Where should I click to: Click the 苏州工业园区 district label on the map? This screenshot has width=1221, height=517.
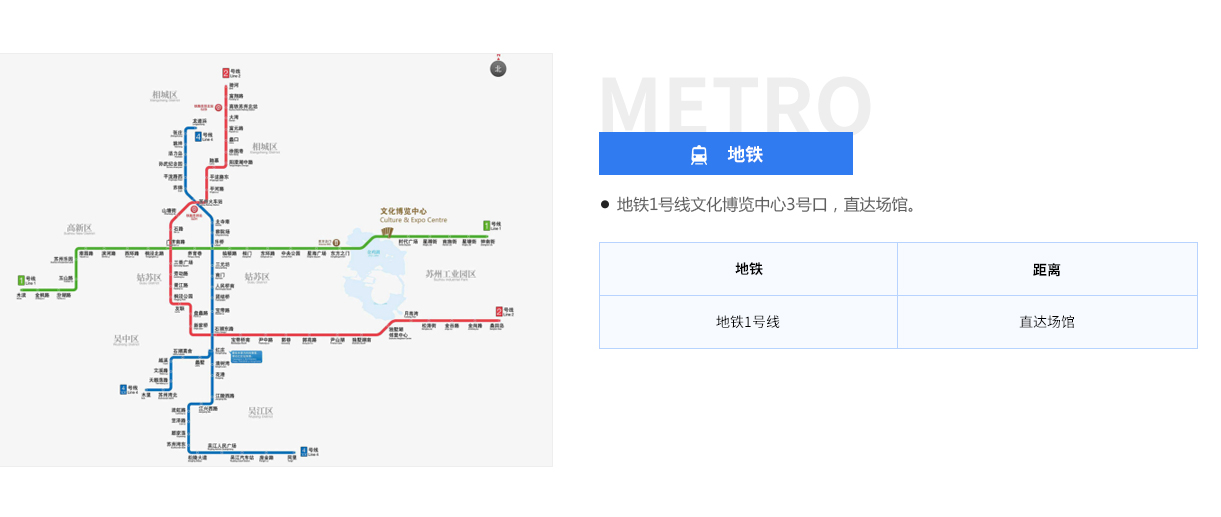(x=450, y=274)
